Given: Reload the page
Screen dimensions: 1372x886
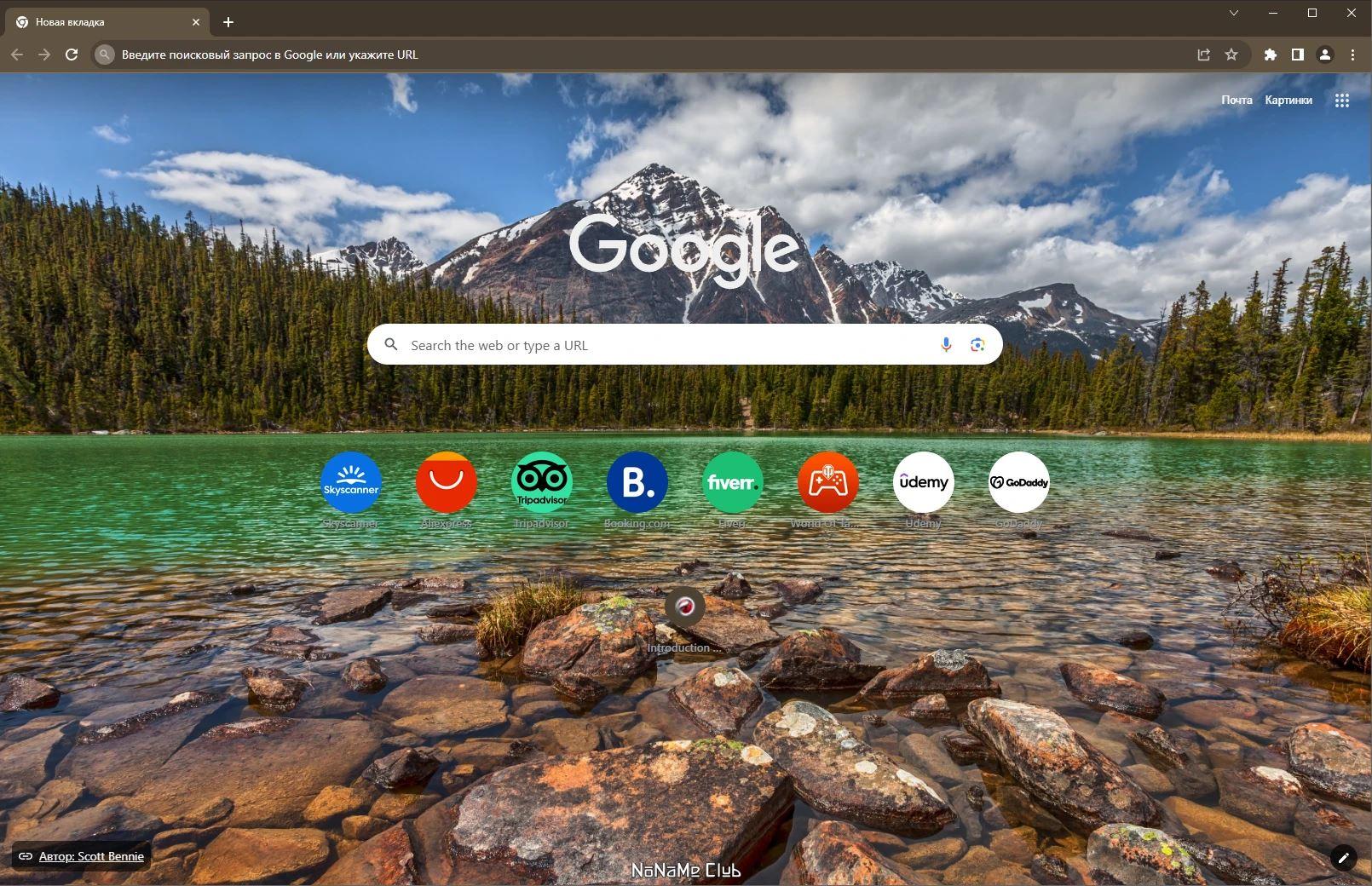Looking at the screenshot, I should [72, 55].
